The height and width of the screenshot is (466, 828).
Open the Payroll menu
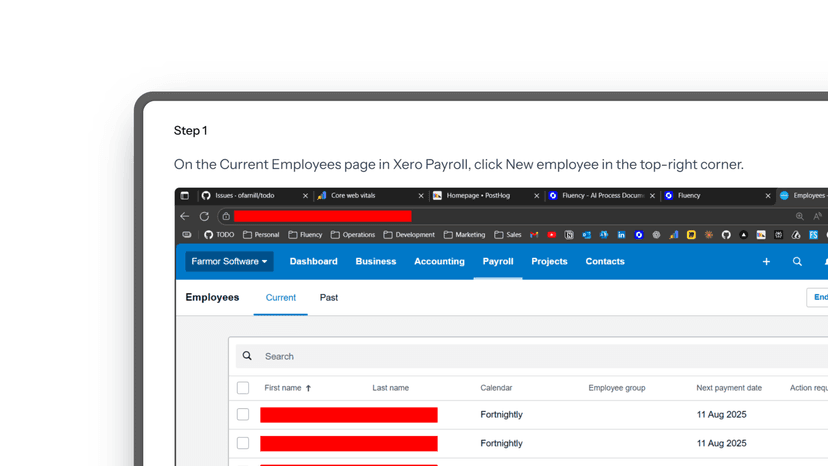point(498,262)
